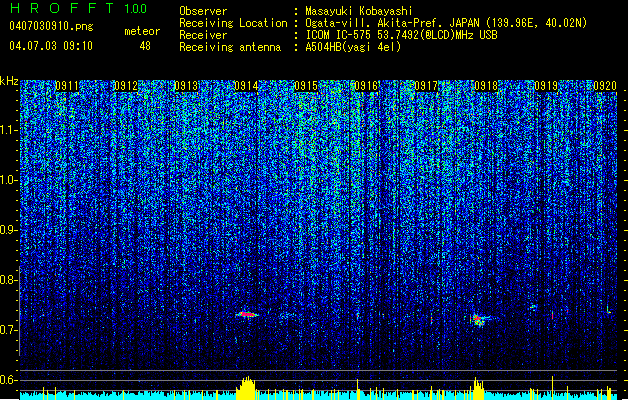The width and height of the screenshot is (629, 400).
Task: Click the 0.9 kHz axis tick label
Action: click(x=9, y=230)
